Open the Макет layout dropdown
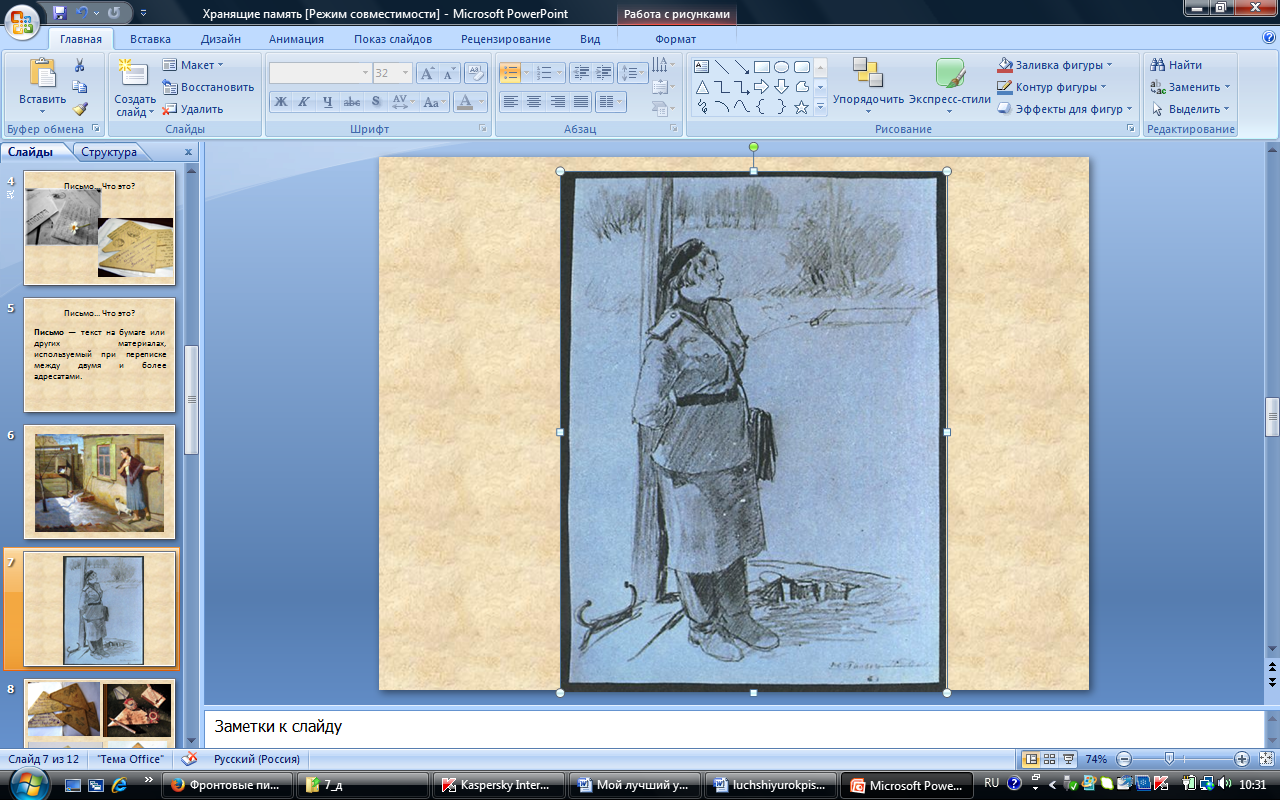Image resolution: width=1280 pixels, height=800 pixels. (194, 65)
